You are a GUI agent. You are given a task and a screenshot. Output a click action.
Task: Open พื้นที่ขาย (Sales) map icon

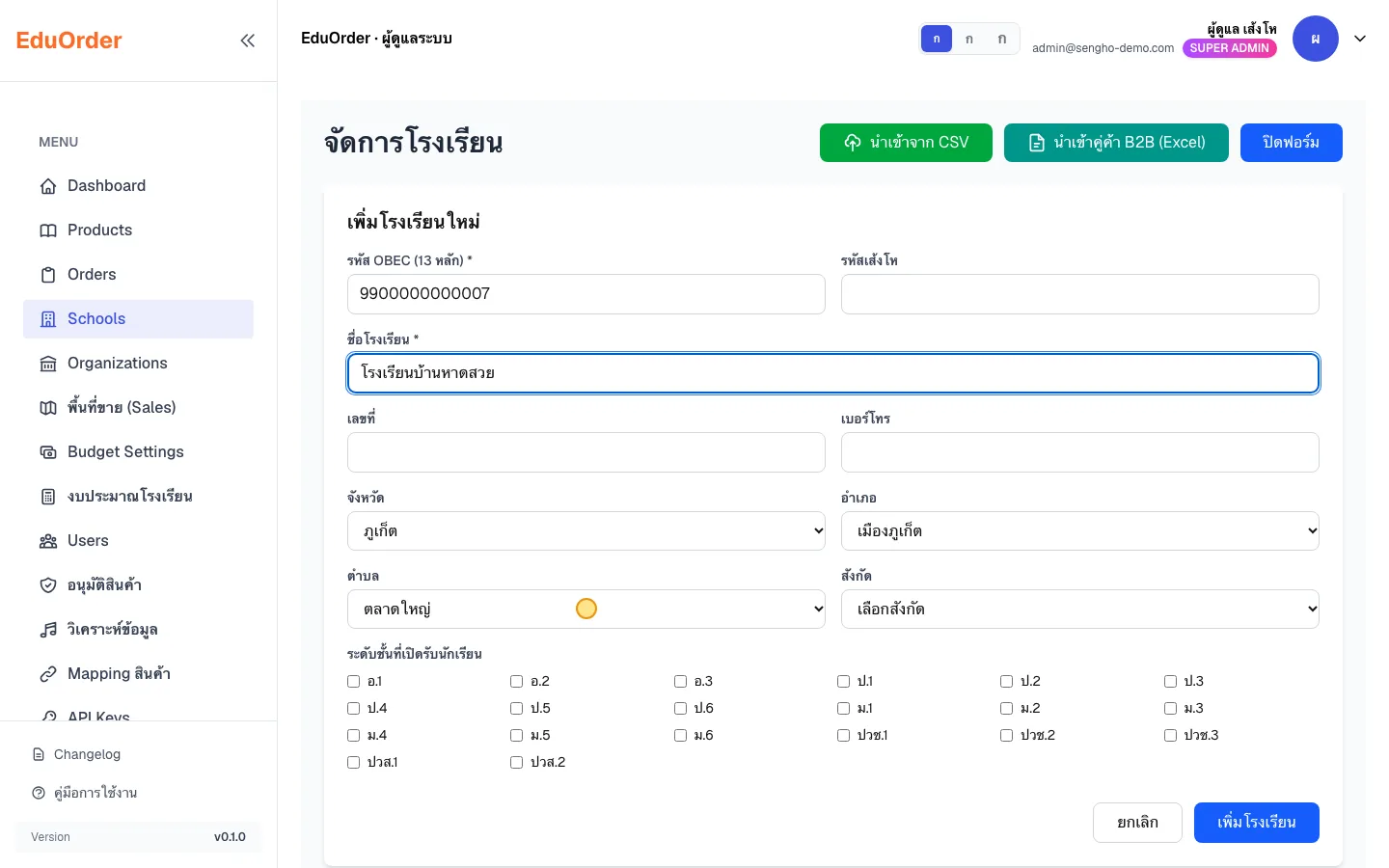[x=48, y=408]
